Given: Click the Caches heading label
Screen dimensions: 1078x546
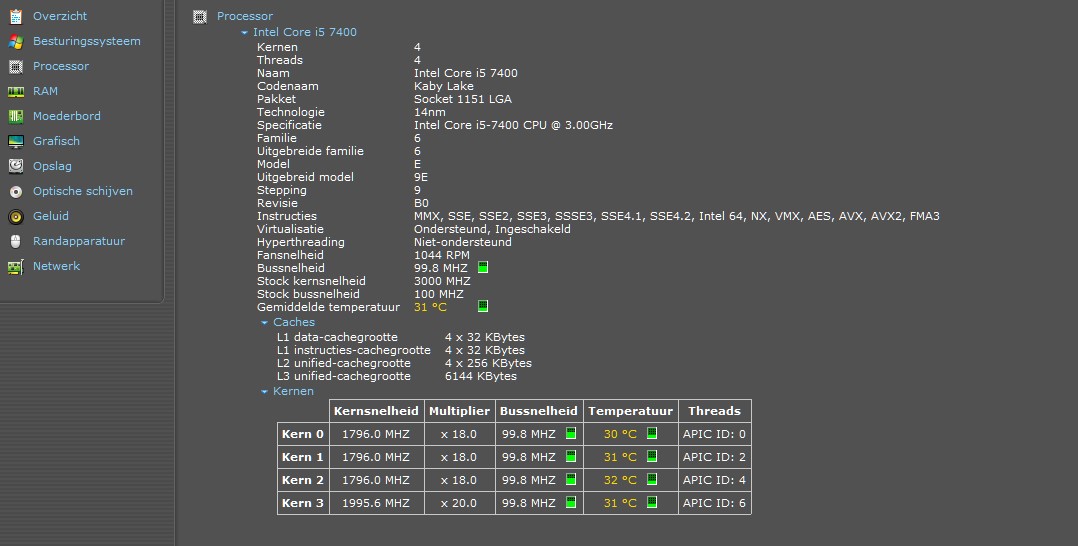Looking at the screenshot, I should tap(294, 323).
